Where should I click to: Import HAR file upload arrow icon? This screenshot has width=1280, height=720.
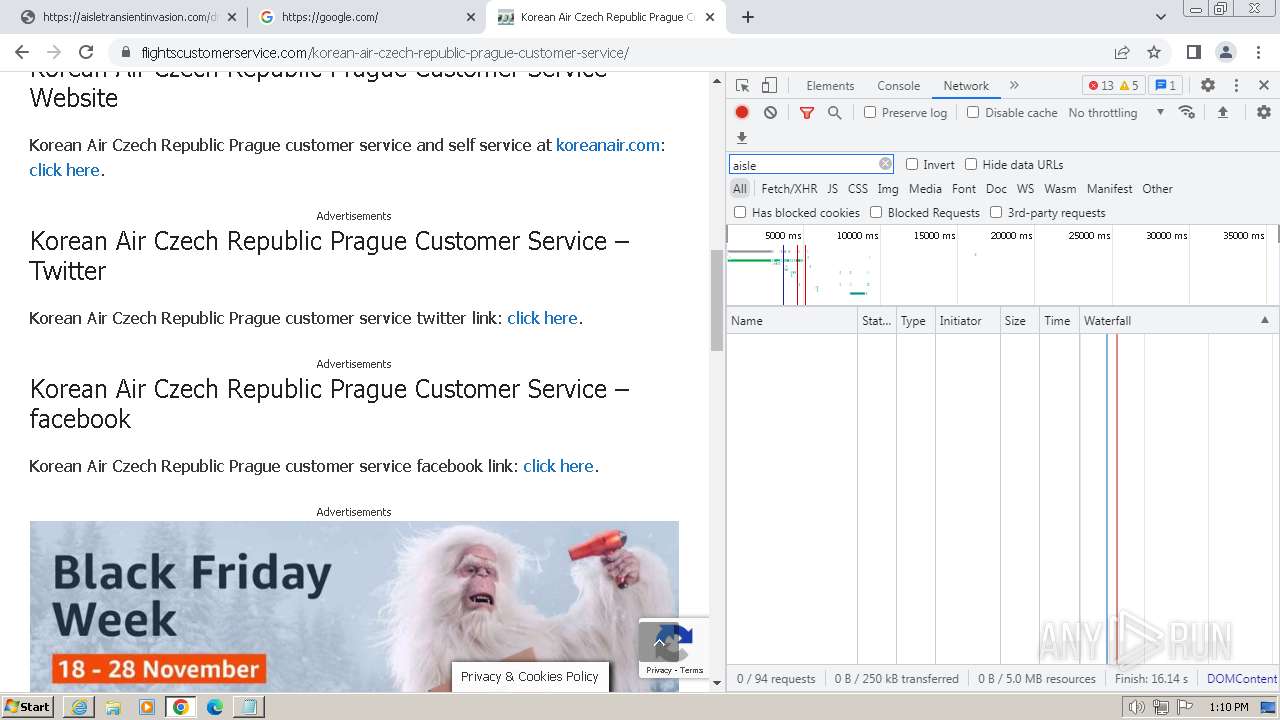coord(1222,113)
